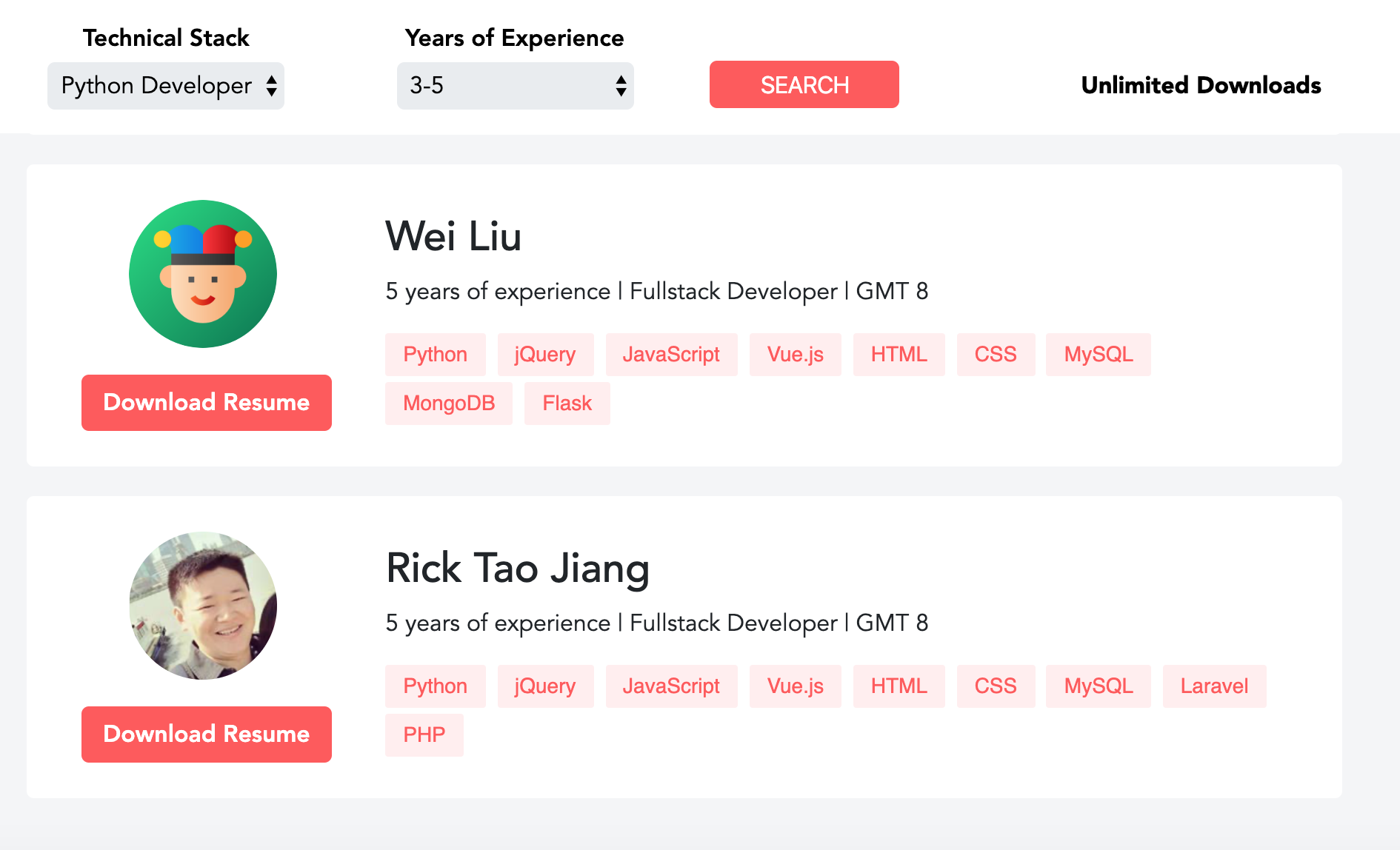Select the CSS tag on Rick Tao Jiang's card

[996, 686]
